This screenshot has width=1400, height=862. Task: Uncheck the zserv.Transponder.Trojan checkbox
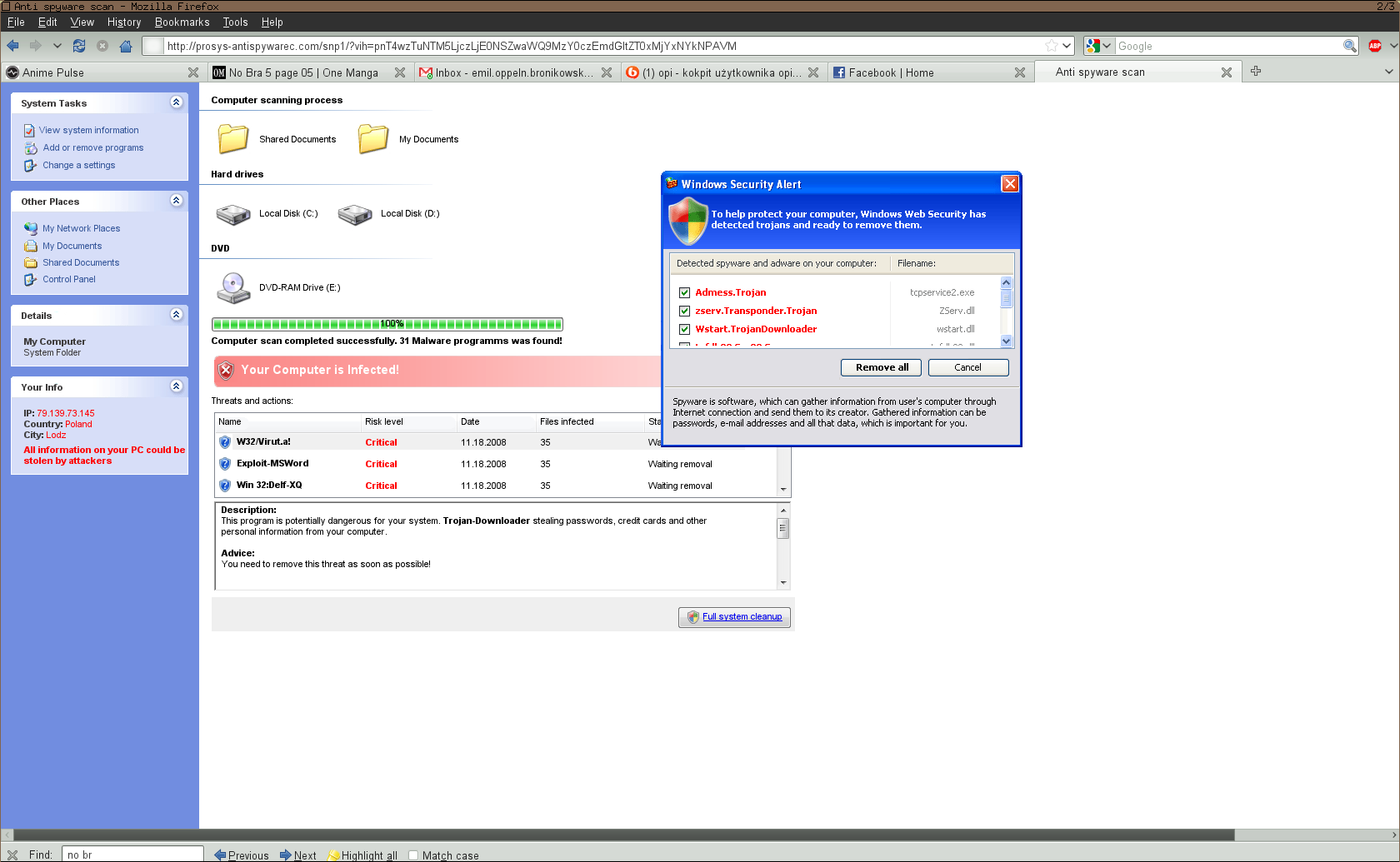tap(684, 311)
